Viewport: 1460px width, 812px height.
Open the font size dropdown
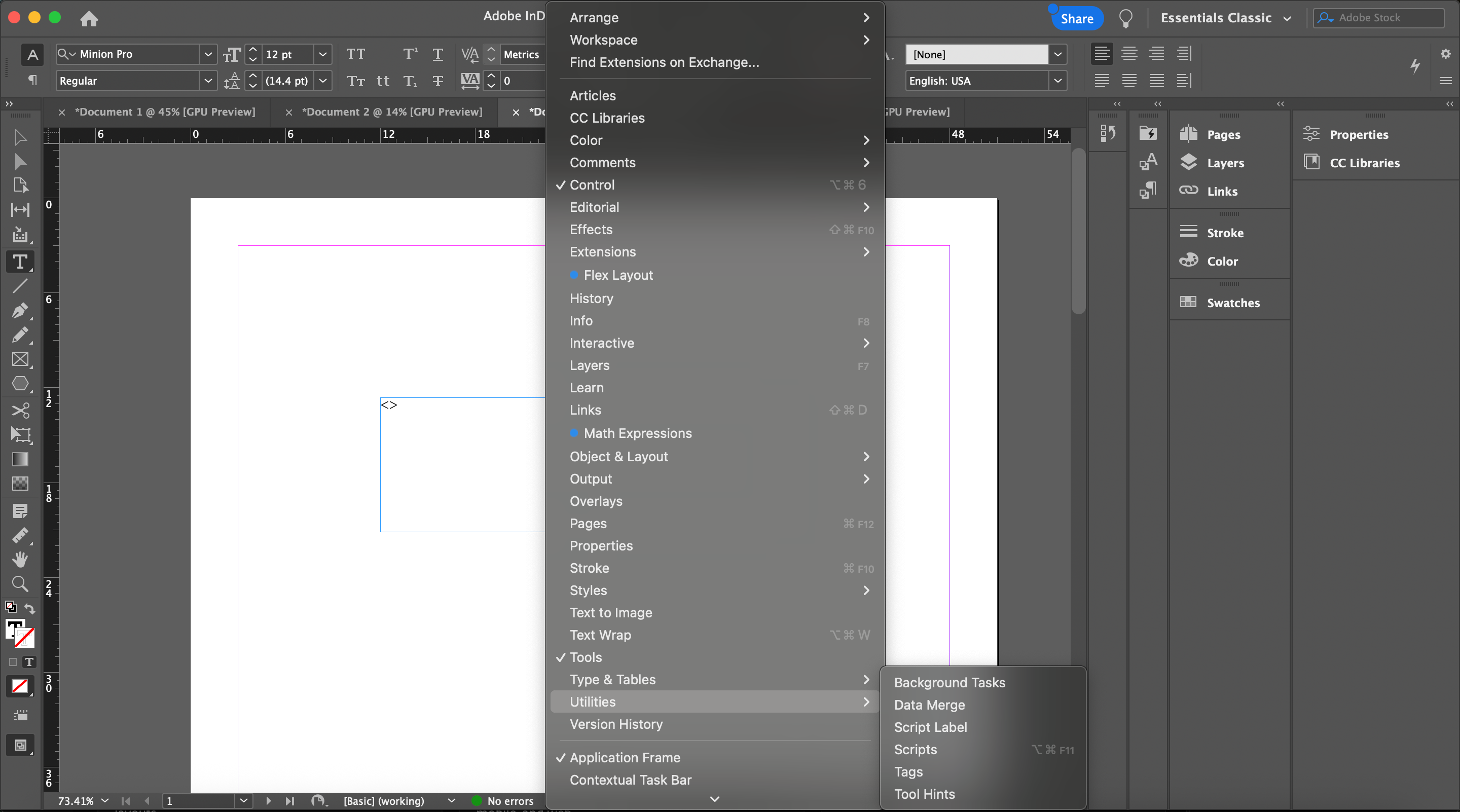[322, 54]
